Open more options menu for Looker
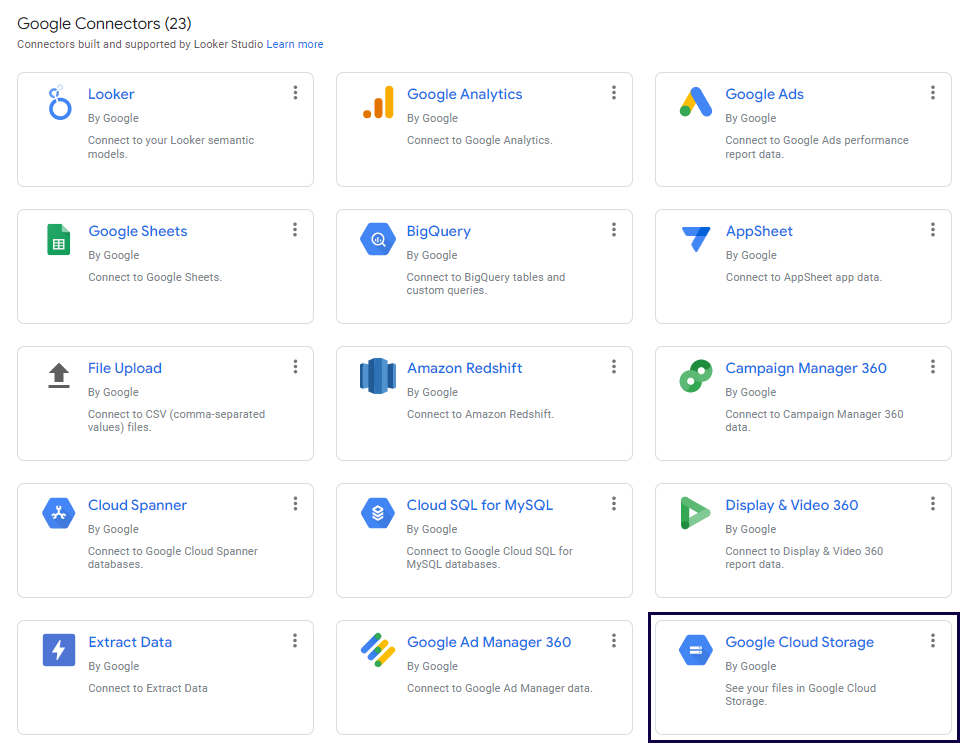 [x=295, y=93]
